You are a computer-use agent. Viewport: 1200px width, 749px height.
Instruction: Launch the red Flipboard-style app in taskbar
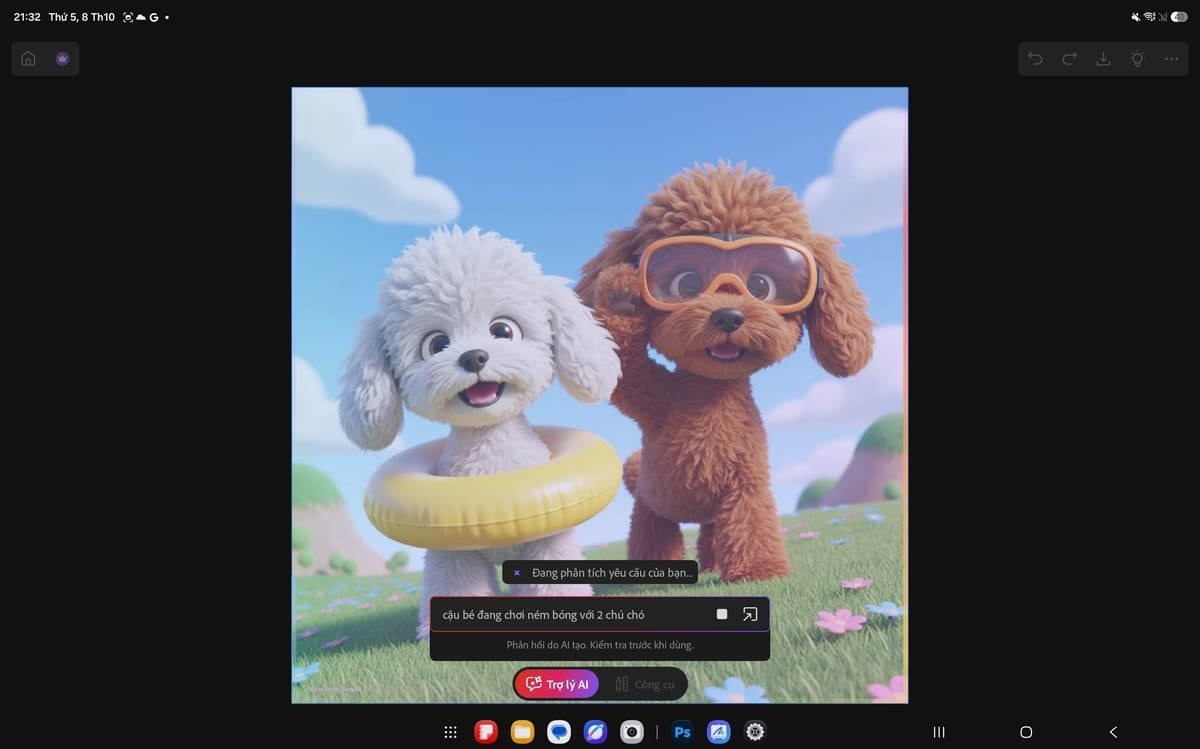tap(486, 732)
